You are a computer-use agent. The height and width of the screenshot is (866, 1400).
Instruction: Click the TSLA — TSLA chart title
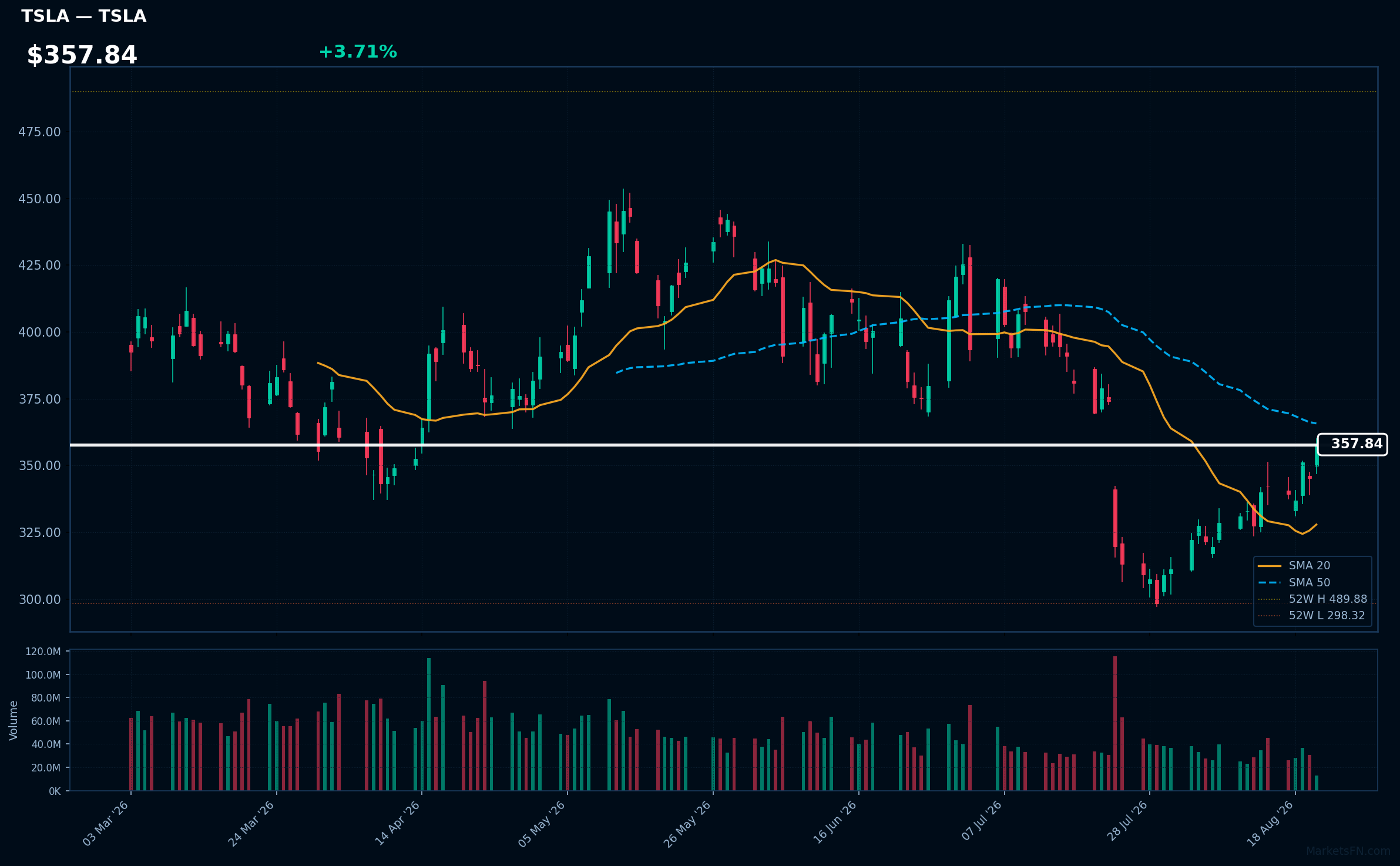(x=84, y=16)
